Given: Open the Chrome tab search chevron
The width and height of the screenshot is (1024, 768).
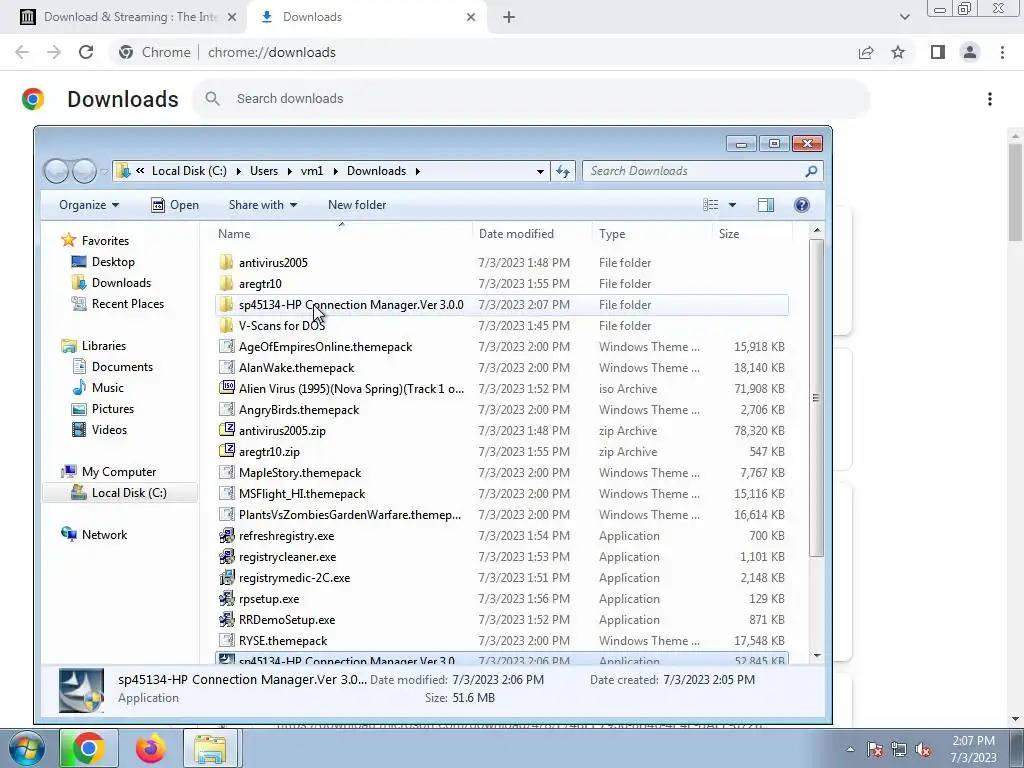Looking at the screenshot, I should pyautogui.click(x=904, y=17).
